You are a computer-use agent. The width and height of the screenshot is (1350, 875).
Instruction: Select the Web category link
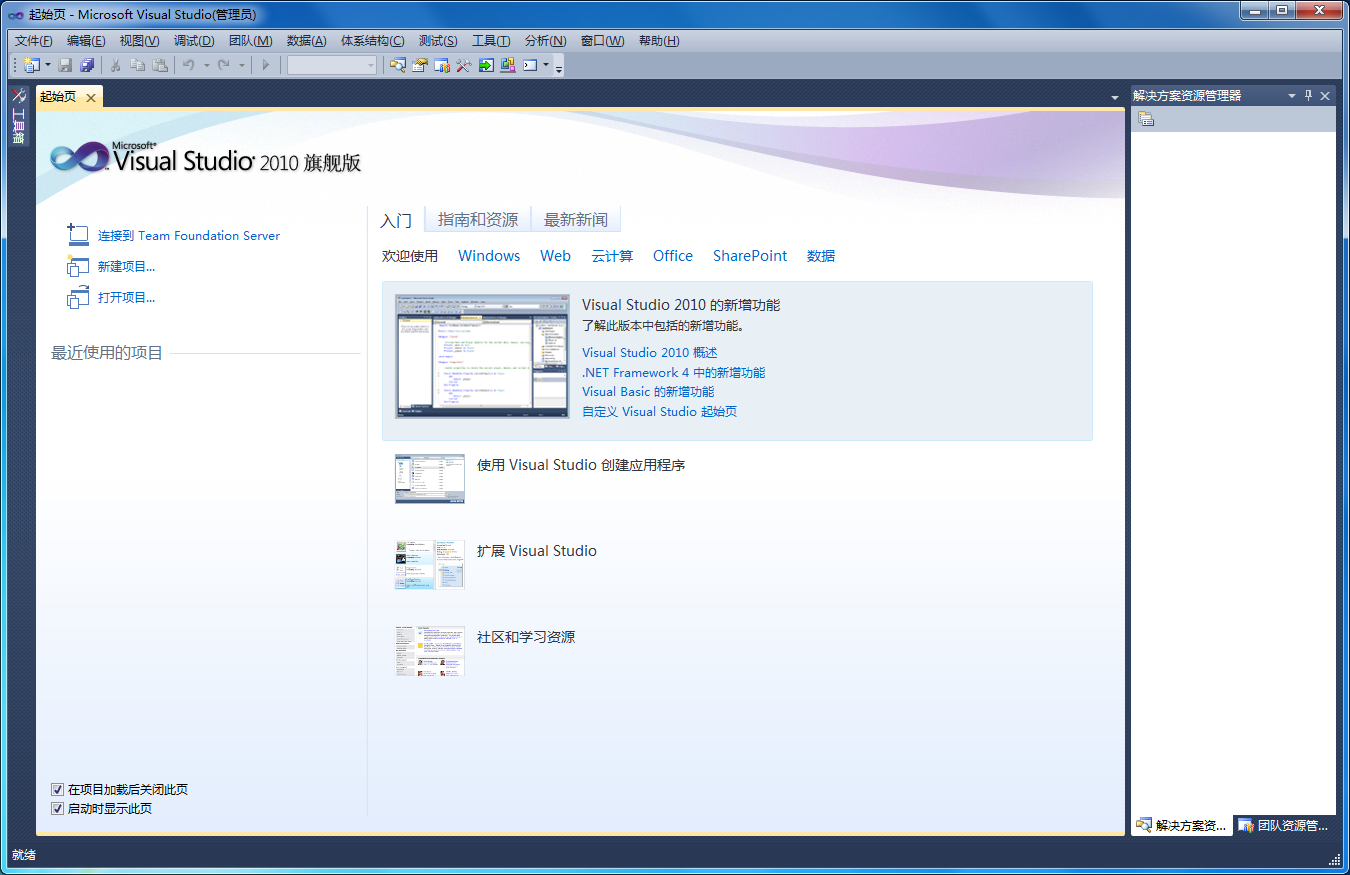tap(556, 256)
